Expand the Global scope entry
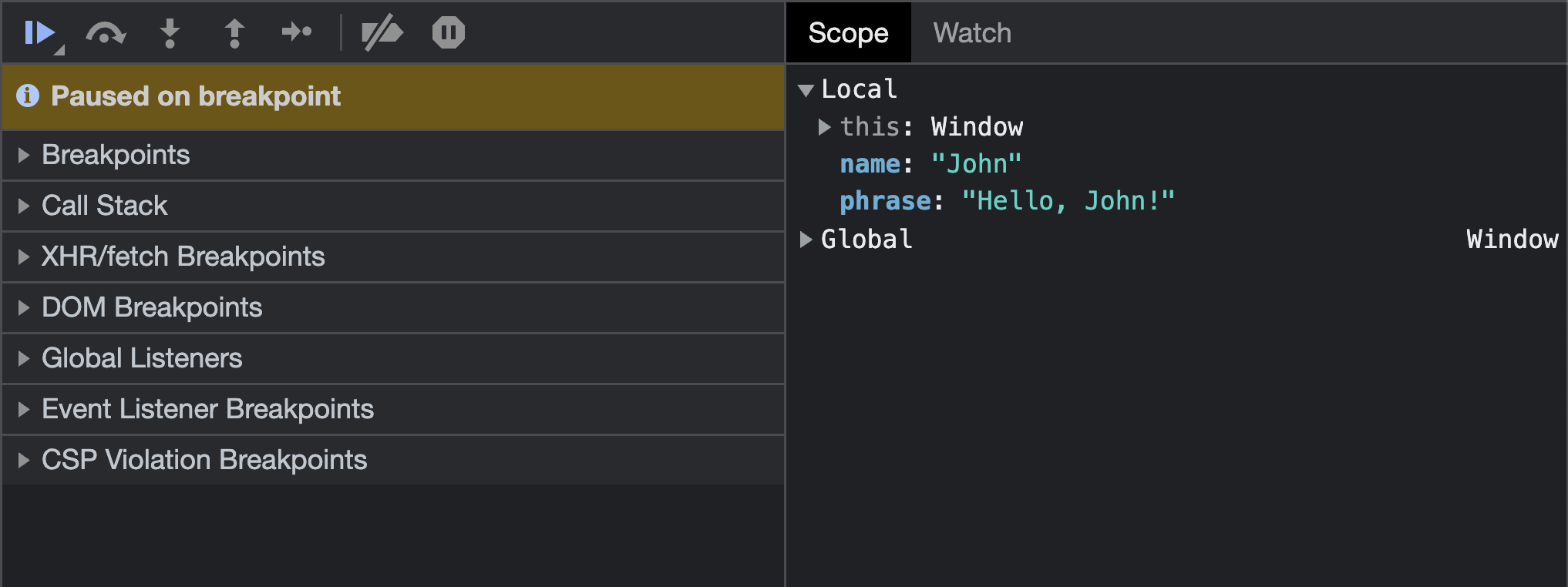The width and height of the screenshot is (1568, 587). coord(806,240)
